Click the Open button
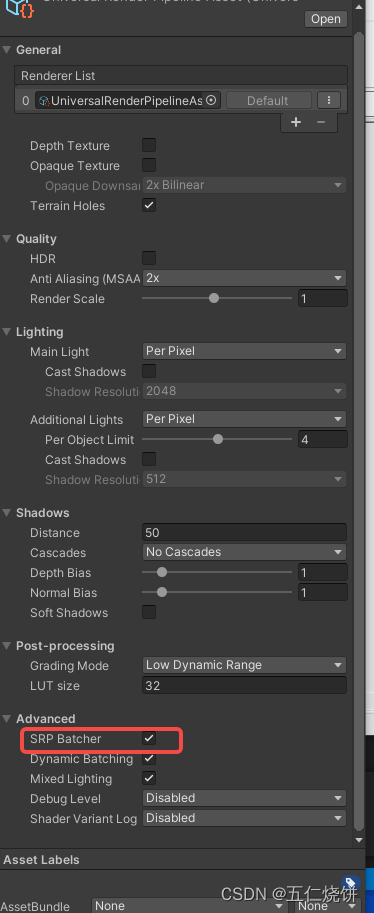 pos(326,19)
